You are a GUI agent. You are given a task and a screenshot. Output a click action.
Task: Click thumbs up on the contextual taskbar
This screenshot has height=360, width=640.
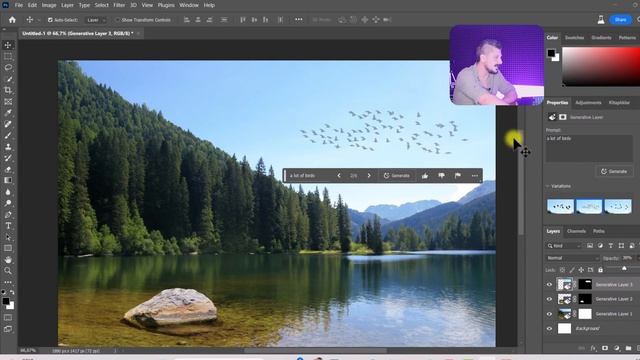[x=425, y=176]
